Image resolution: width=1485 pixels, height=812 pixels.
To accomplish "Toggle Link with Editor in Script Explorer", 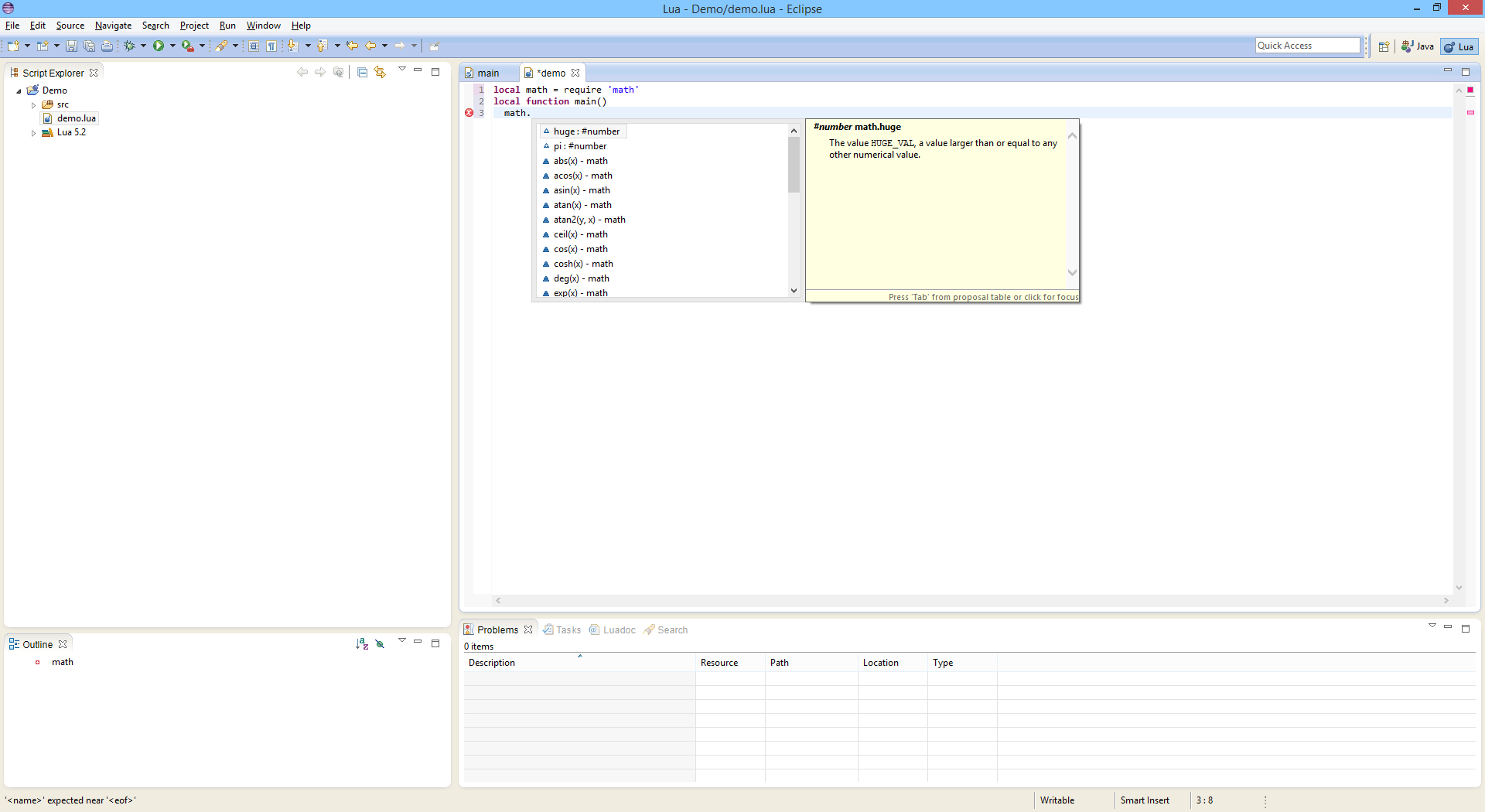I will click(x=380, y=73).
